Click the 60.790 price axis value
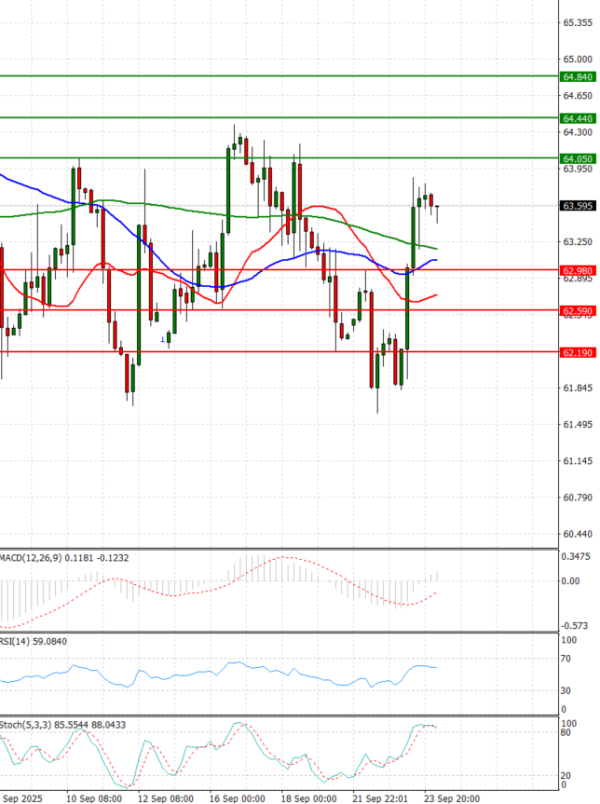 pos(578,498)
